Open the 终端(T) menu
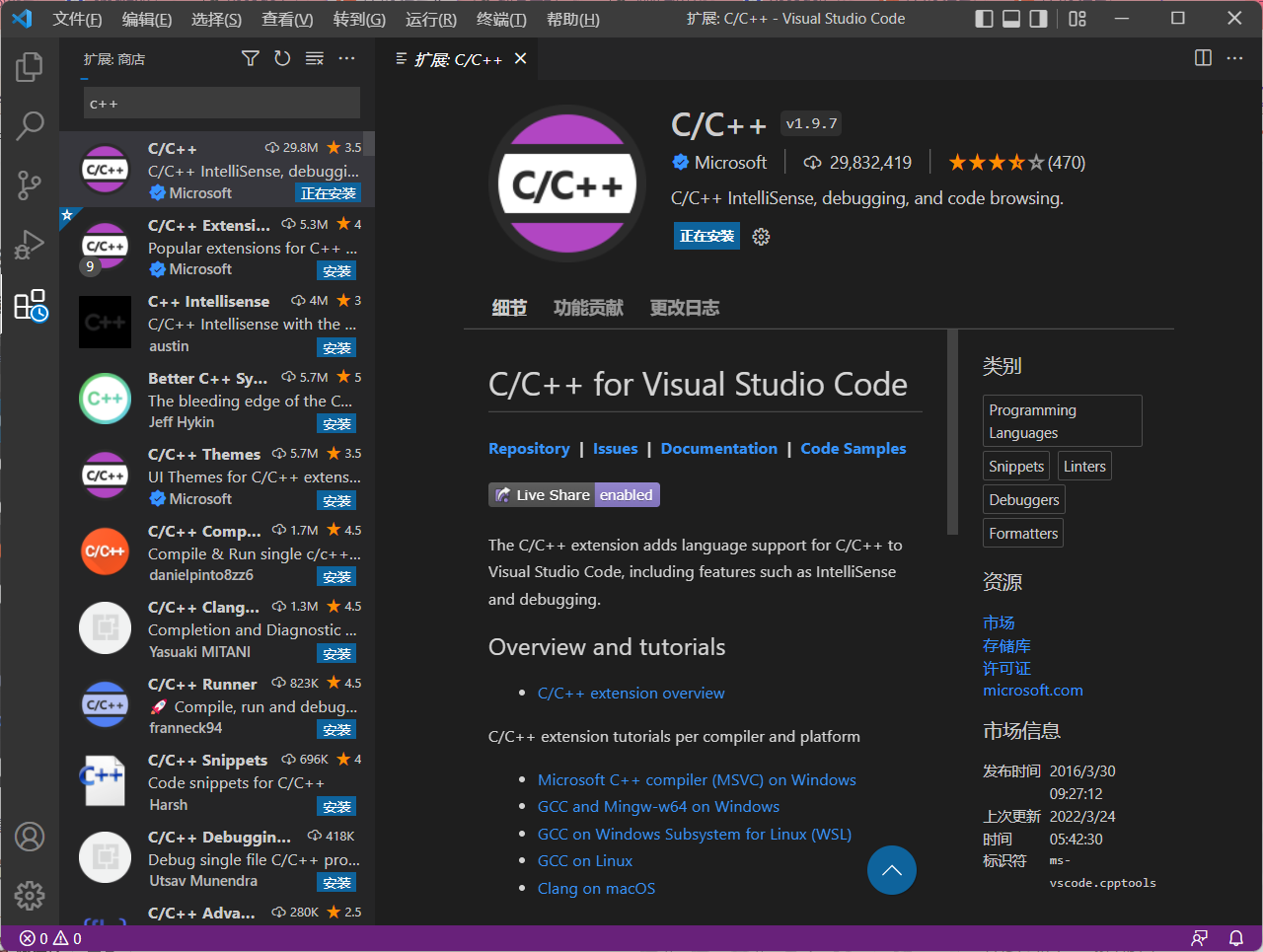This screenshot has width=1263, height=952. point(501,19)
